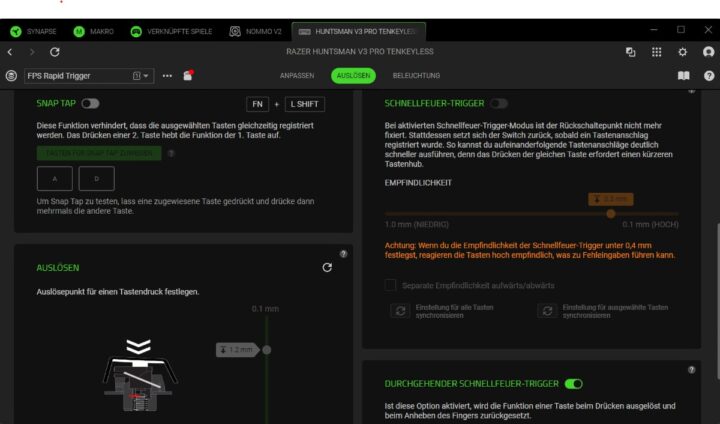Open the Beleuchtung tab
Image resolution: width=720 pixels, height=424 pixels.
(416, 75)
